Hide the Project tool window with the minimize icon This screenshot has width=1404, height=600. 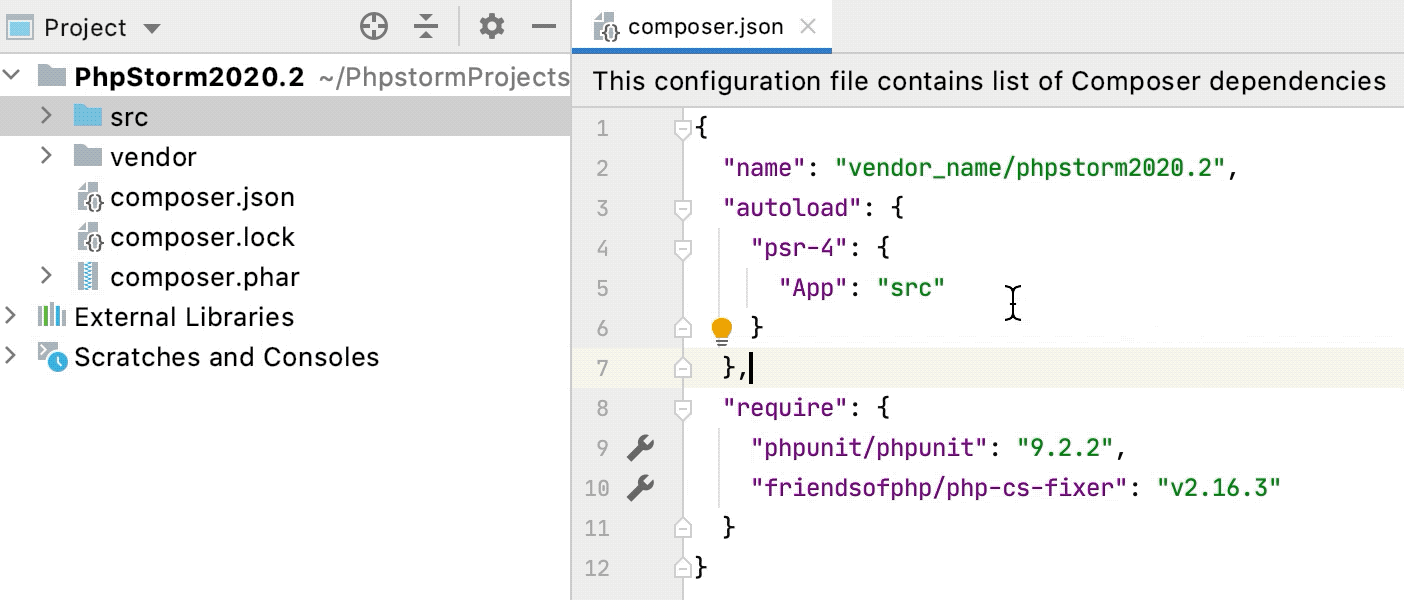click(x=543, y=27)
